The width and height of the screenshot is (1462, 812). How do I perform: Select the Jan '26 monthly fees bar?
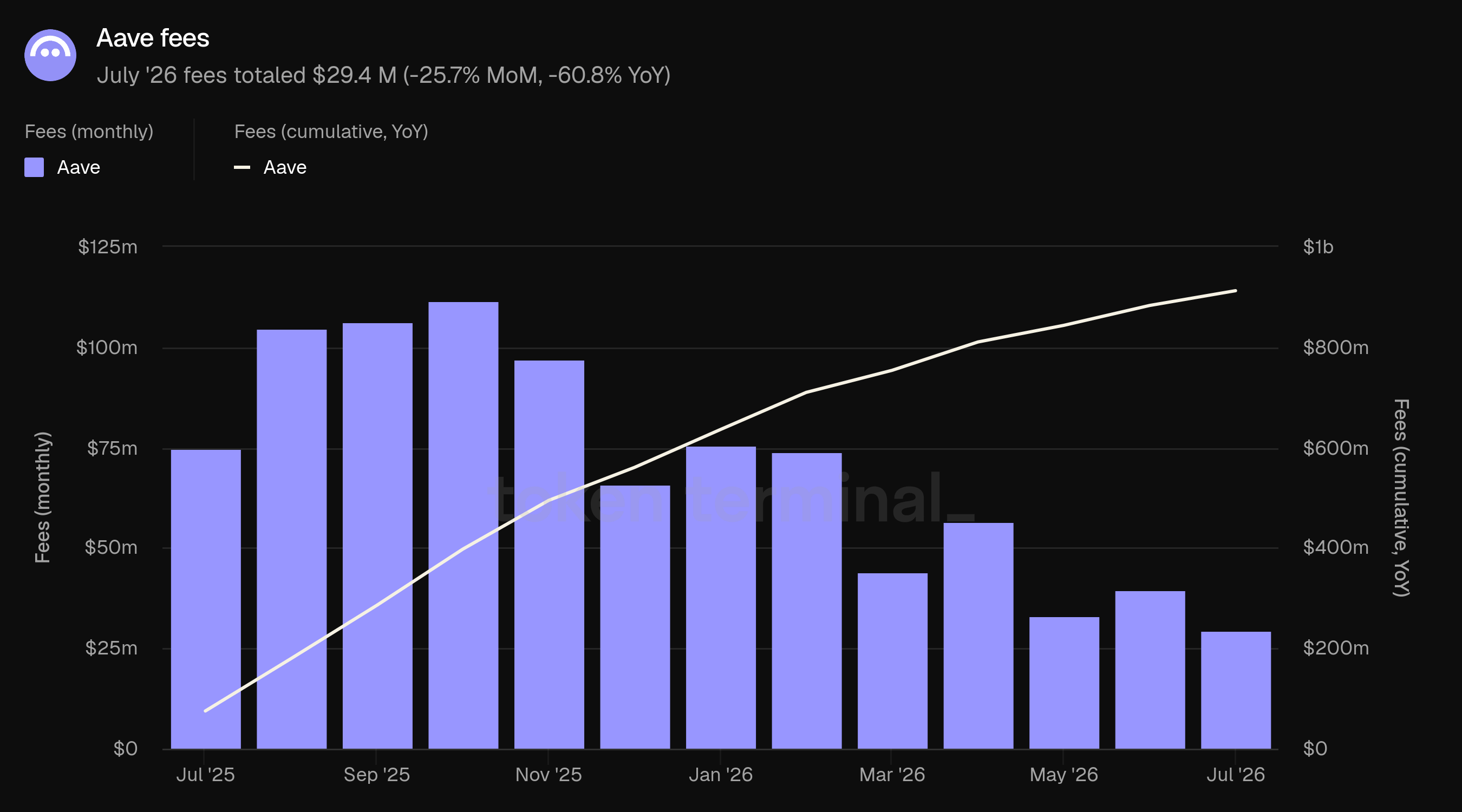click(x=721, y=598)
